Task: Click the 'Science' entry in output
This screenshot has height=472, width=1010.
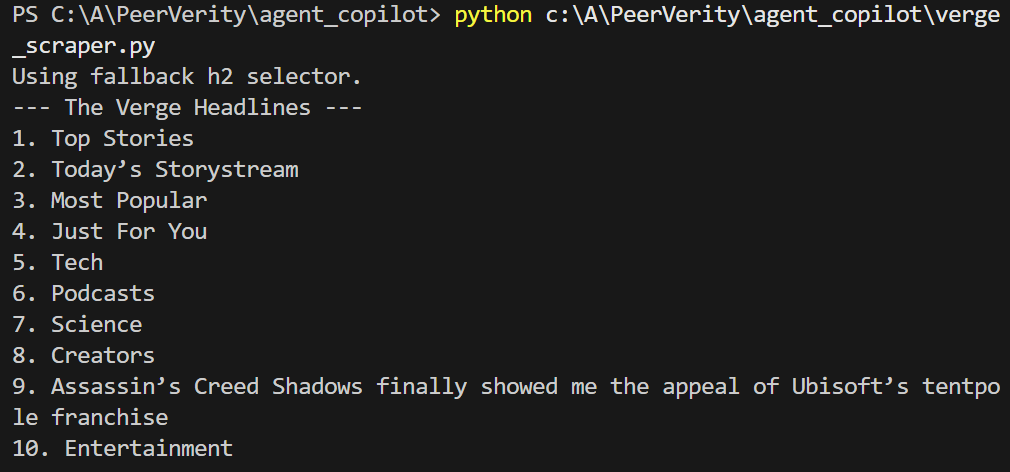Action: coord(77,324)
